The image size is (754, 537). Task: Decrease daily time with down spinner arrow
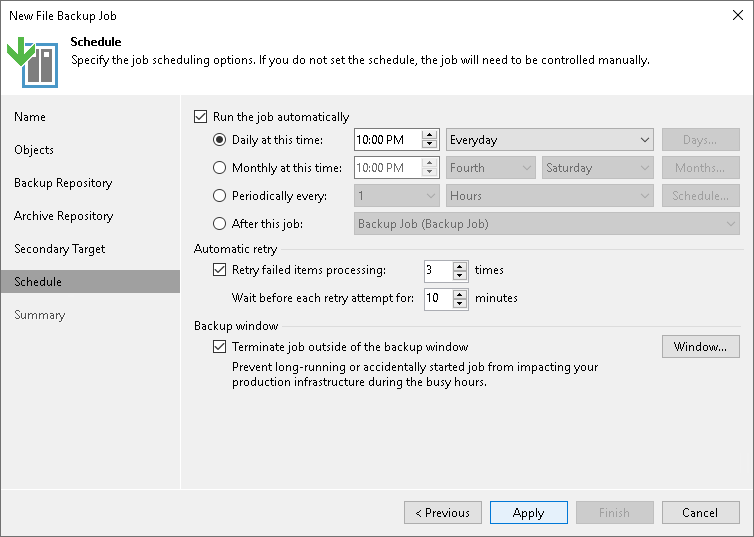pyautogui.click(x=430, y=145)
